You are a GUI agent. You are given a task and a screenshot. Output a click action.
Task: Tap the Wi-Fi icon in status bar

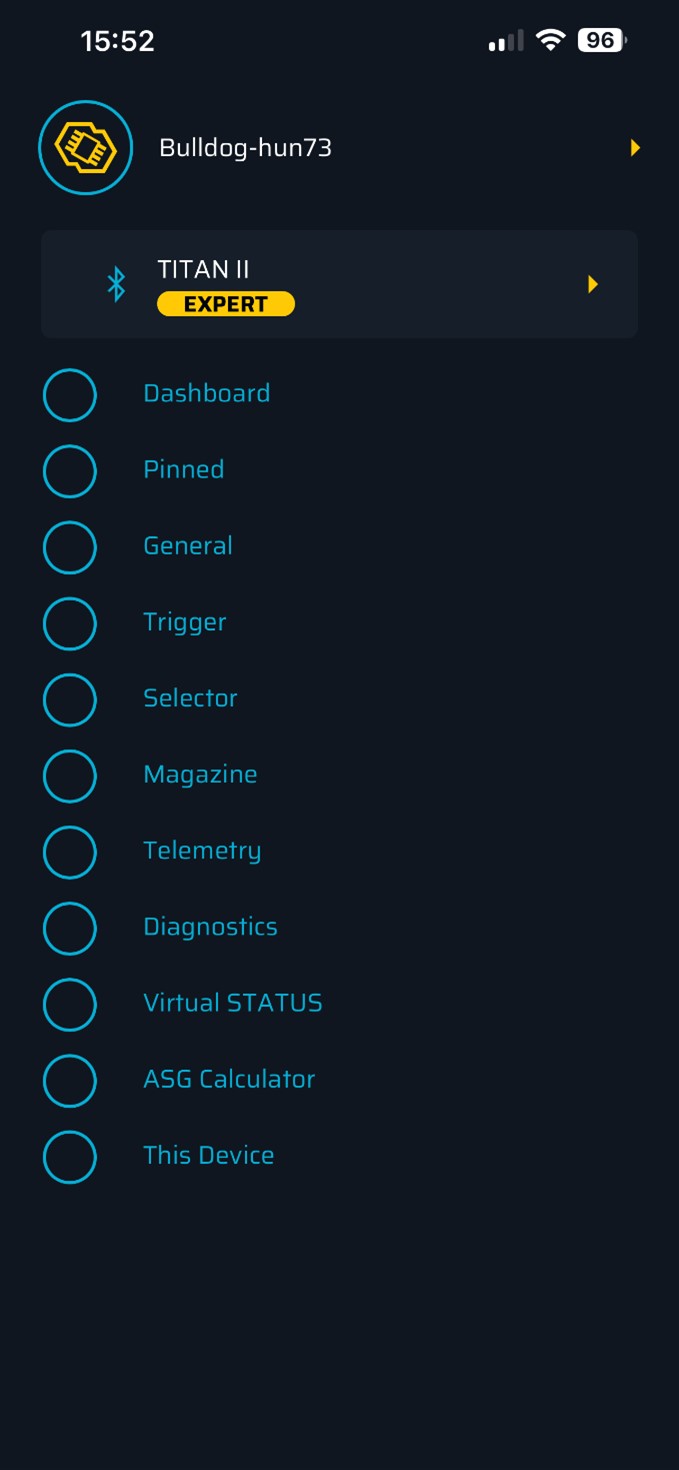pyautogui.click(x=550, y=40)
